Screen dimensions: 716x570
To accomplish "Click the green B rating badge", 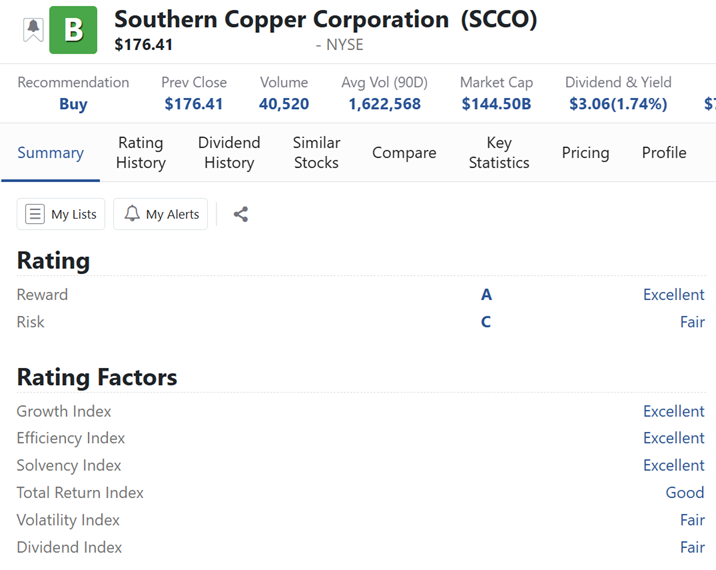I will click(73, 30).
